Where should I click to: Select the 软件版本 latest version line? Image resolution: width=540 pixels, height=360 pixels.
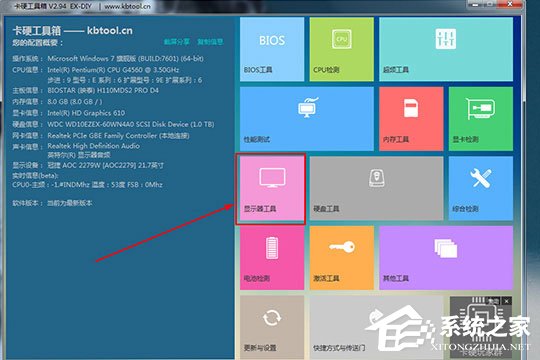click(52, 203)
